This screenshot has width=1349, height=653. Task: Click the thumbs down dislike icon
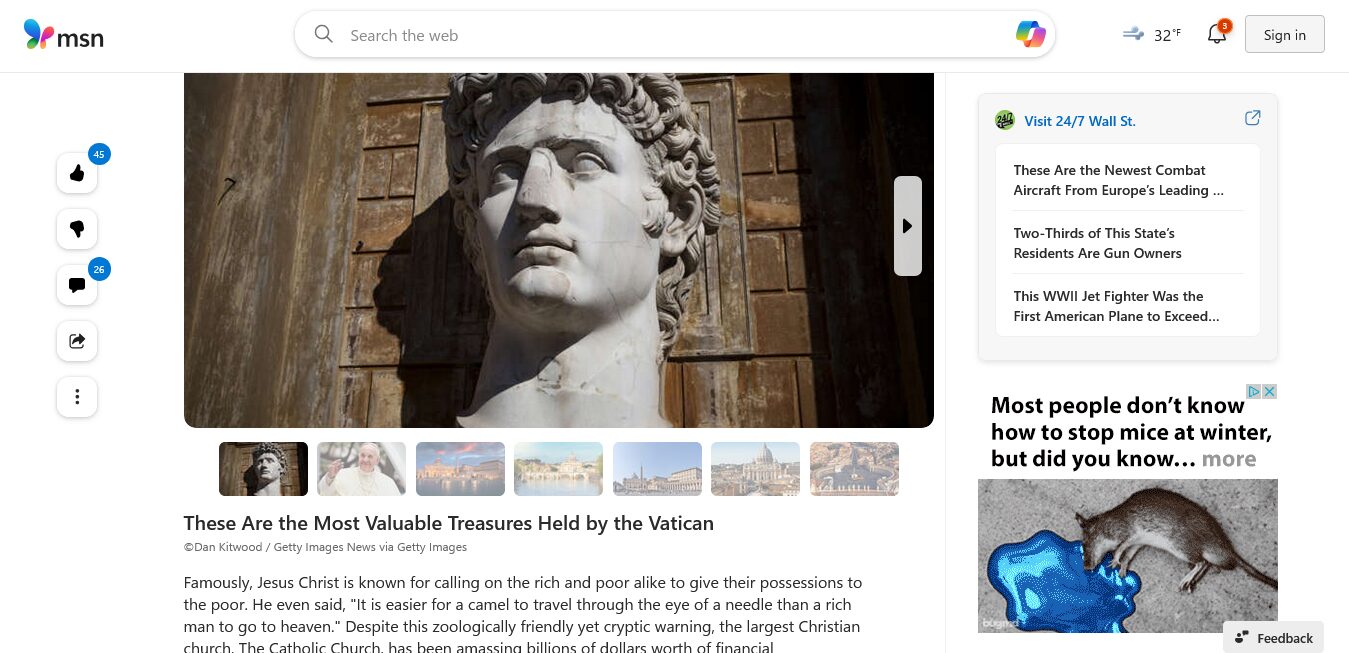click(77, 229)
